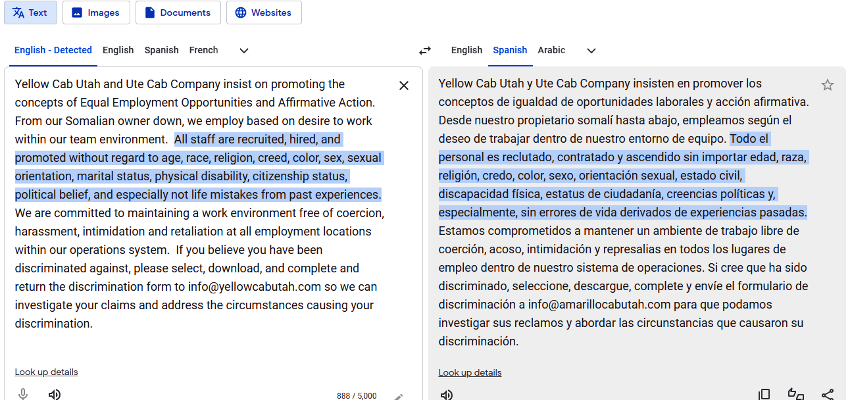This screenshot has height=400, width=850.
Task: Select French as source language
Action: (x=204, y=50)
